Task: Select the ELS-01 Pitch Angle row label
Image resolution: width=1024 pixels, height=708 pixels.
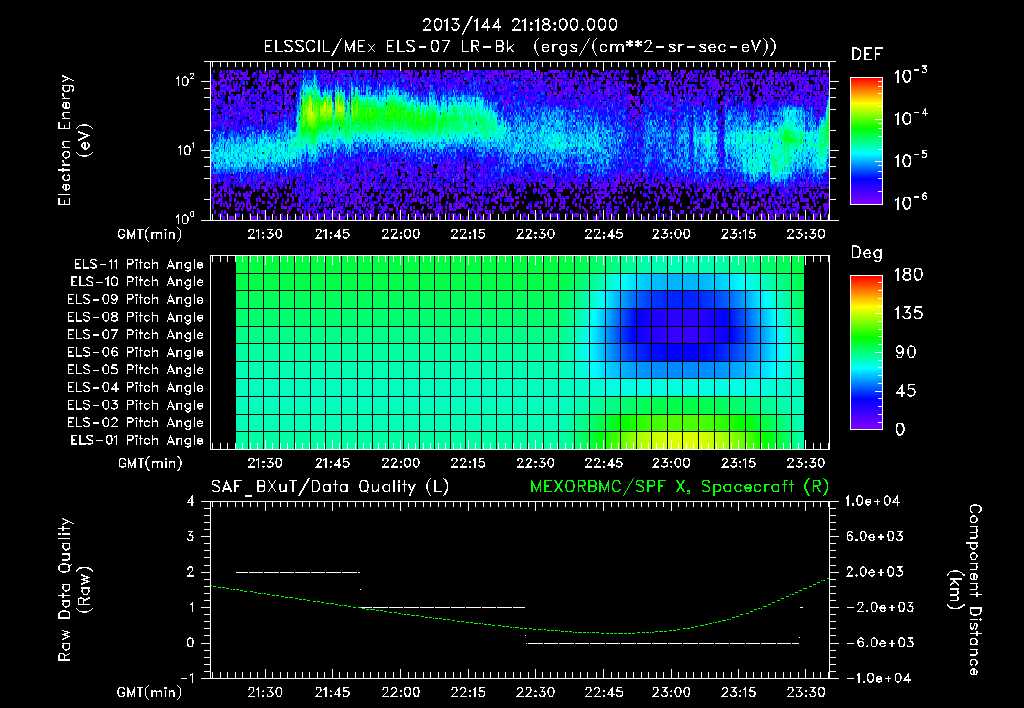Action: click(x=137, y=441)
